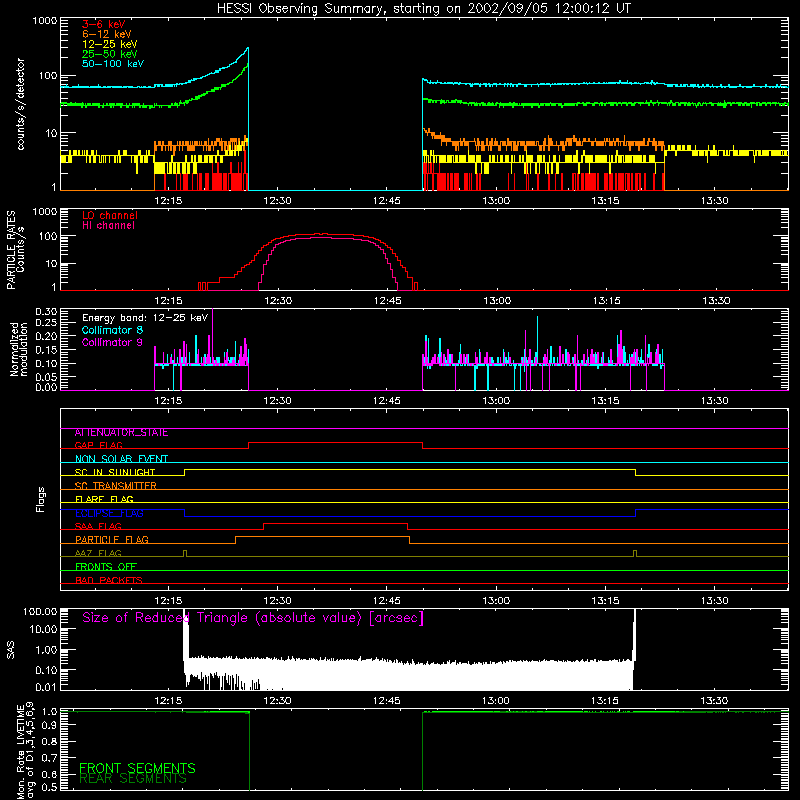Select the 6-12 keV legend label

[x=107, y=34]
